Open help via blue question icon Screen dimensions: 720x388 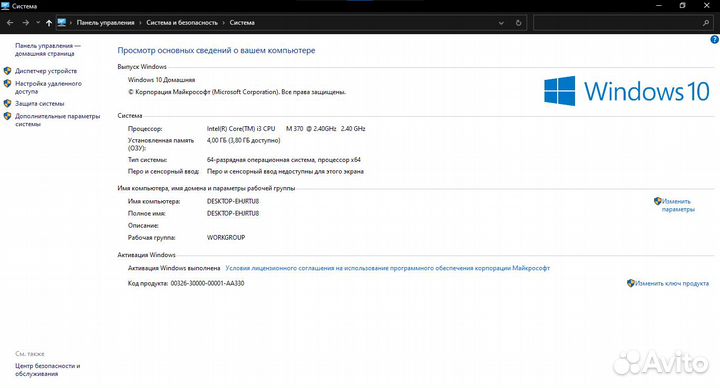point(714,39)
